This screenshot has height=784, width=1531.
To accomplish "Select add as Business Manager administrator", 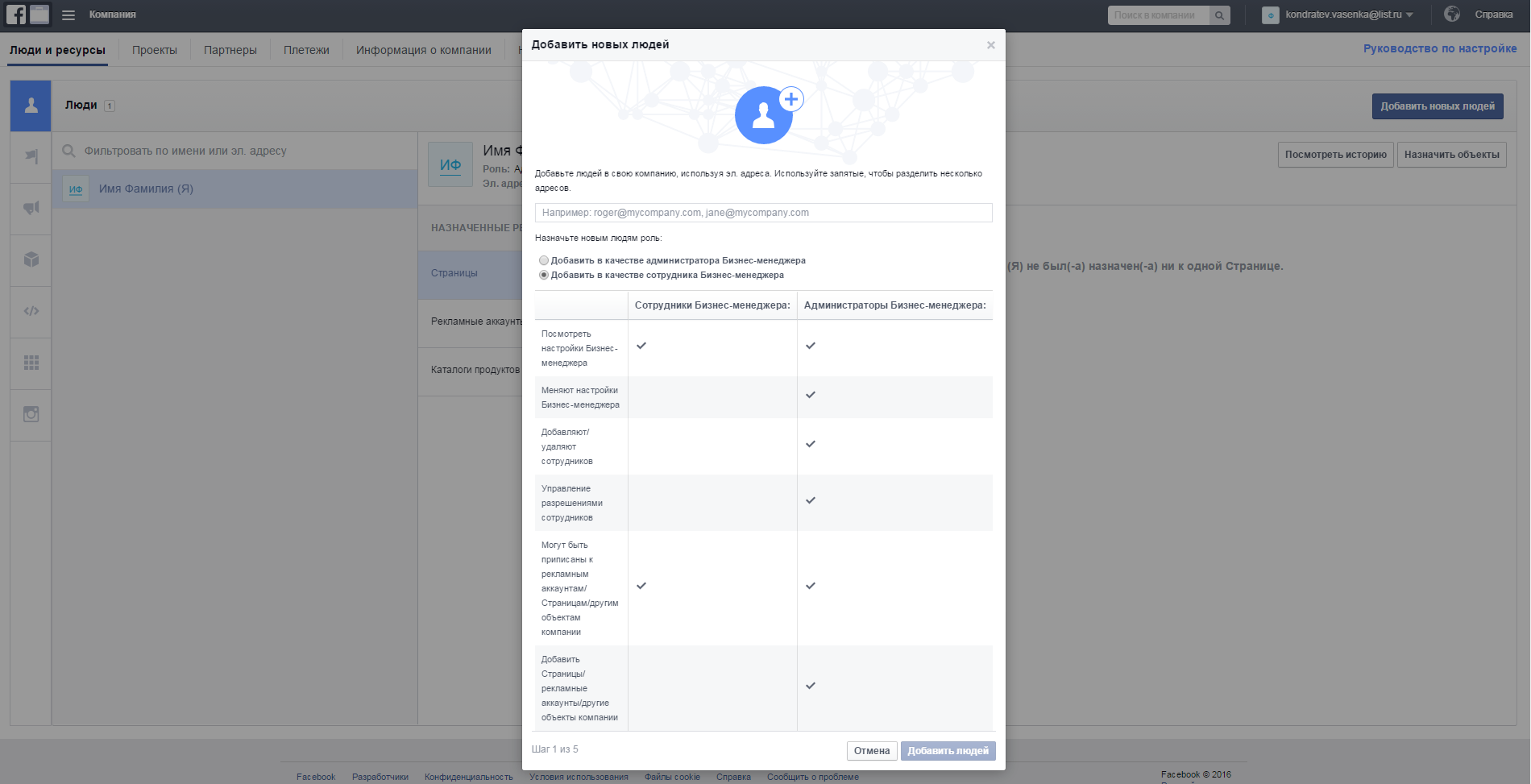I will point(544,260).
